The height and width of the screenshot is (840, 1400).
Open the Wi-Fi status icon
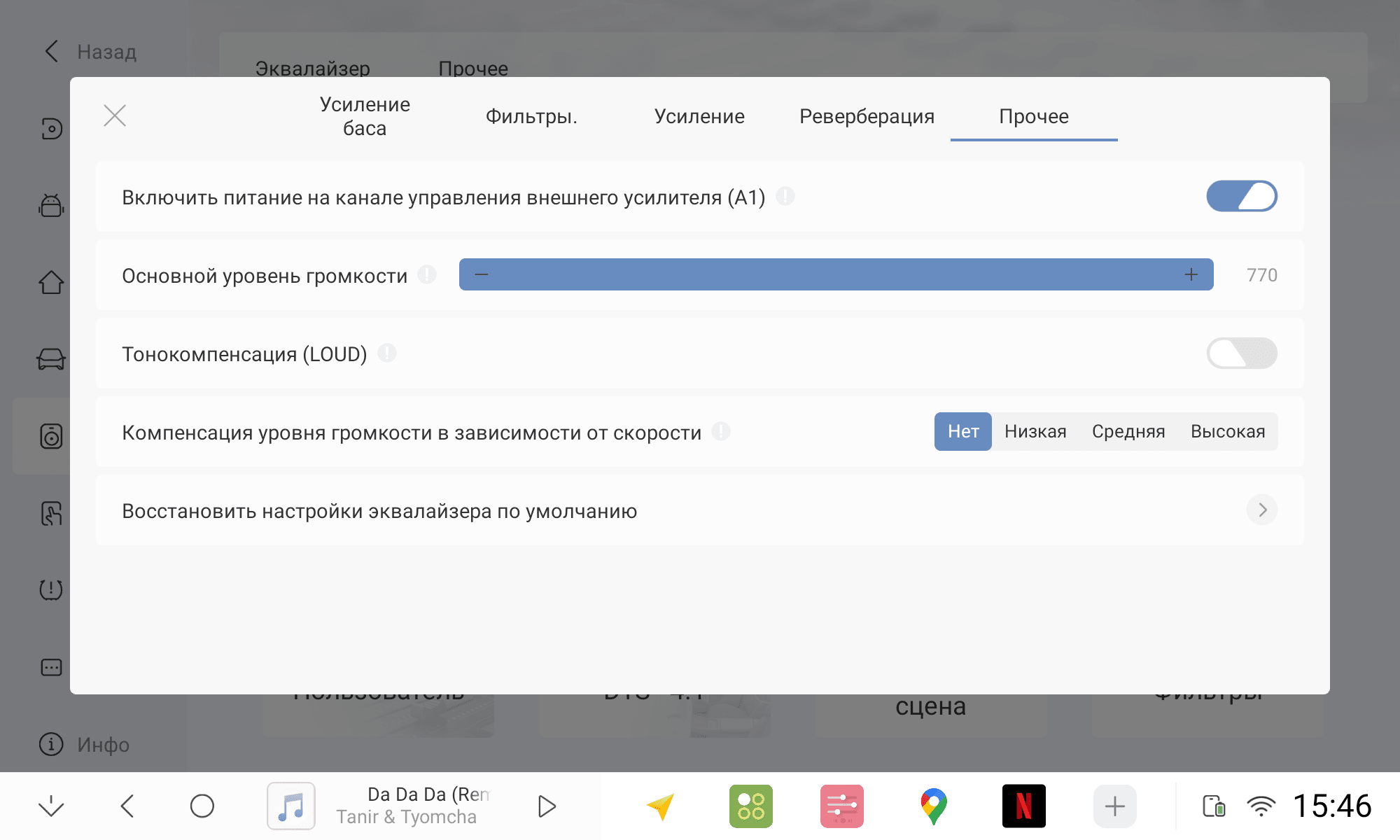click(x=1261, y=806)
